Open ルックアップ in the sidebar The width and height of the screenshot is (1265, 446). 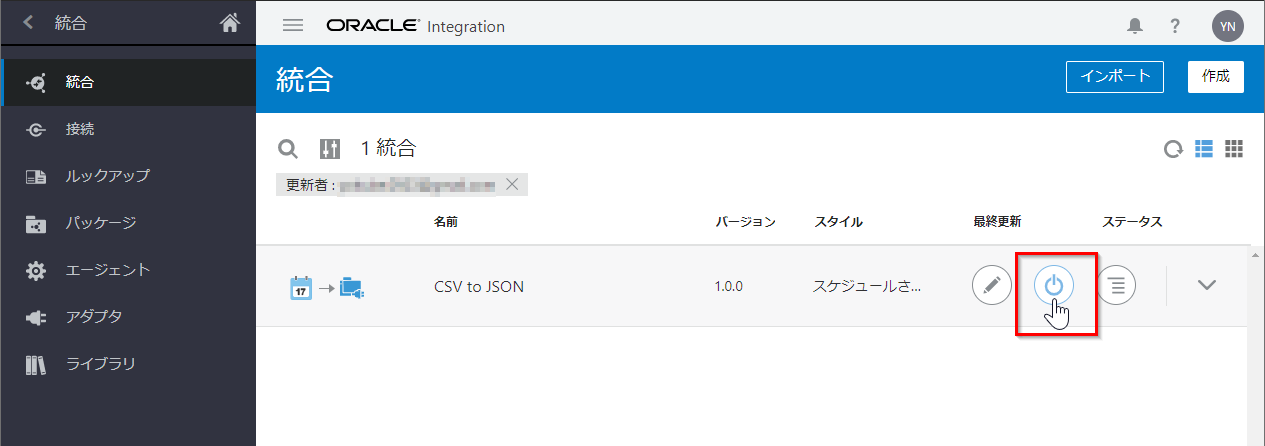[x=108, y=176]
